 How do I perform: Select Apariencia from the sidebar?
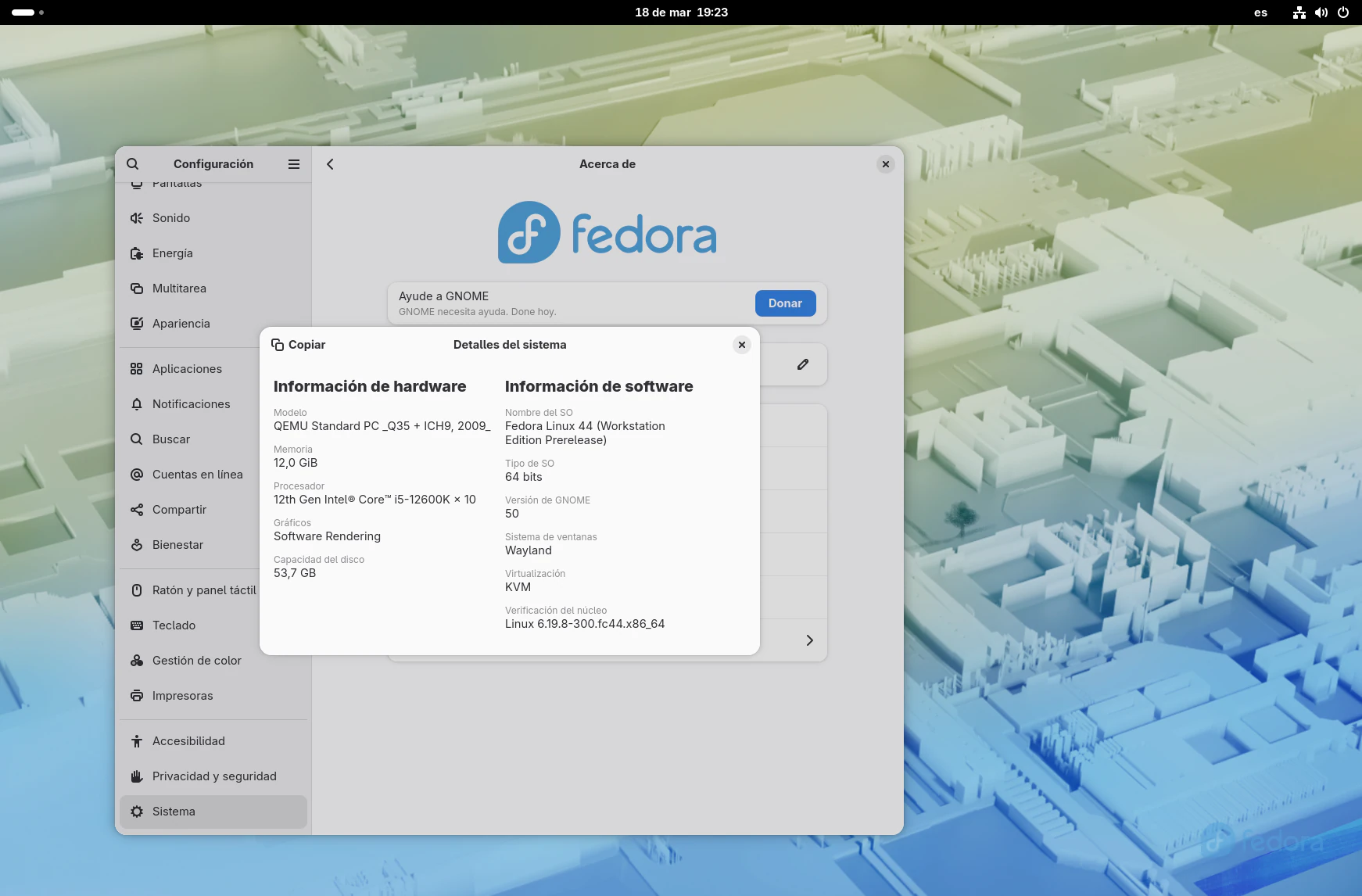click(x=181, y=324)
